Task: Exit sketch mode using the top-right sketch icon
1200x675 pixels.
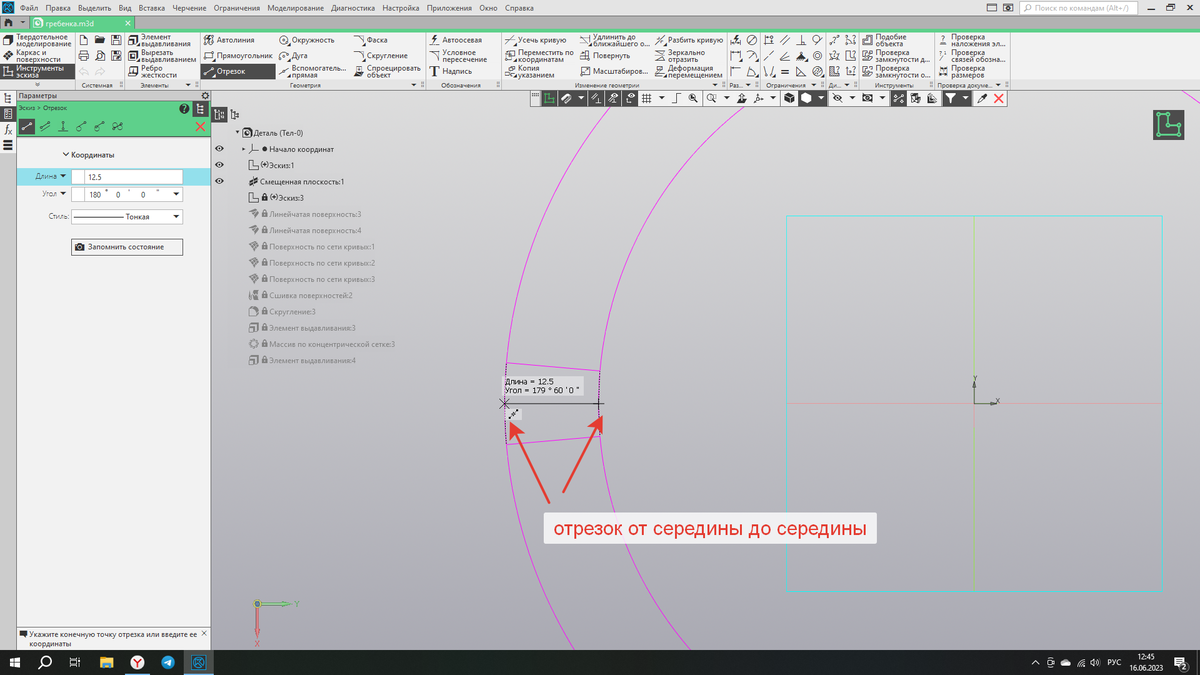Action: tap(1167, 123)
